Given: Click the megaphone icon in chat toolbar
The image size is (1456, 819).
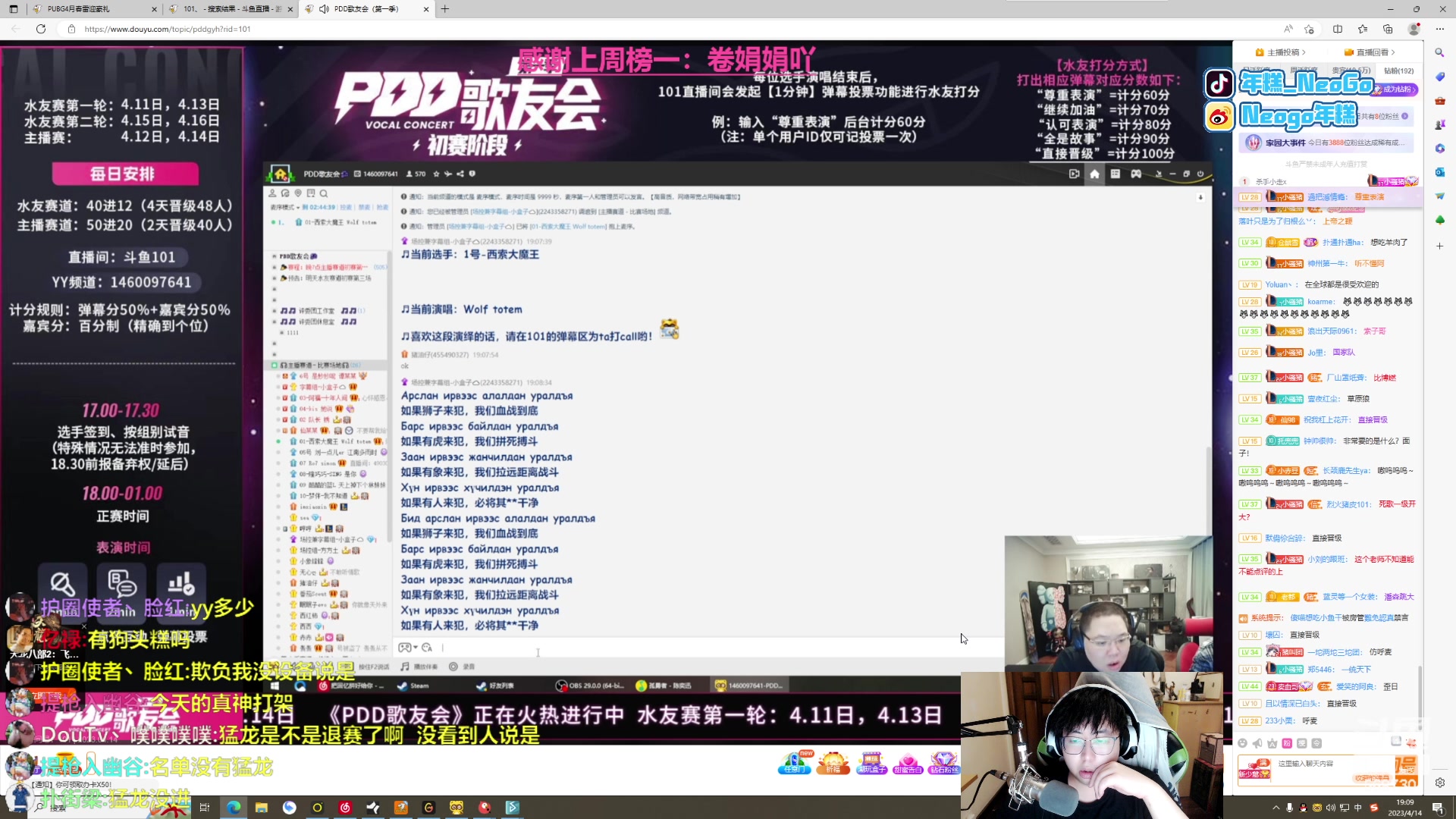Looking at the screenshot, I should pyautogui.click(x=1257, y=743).
